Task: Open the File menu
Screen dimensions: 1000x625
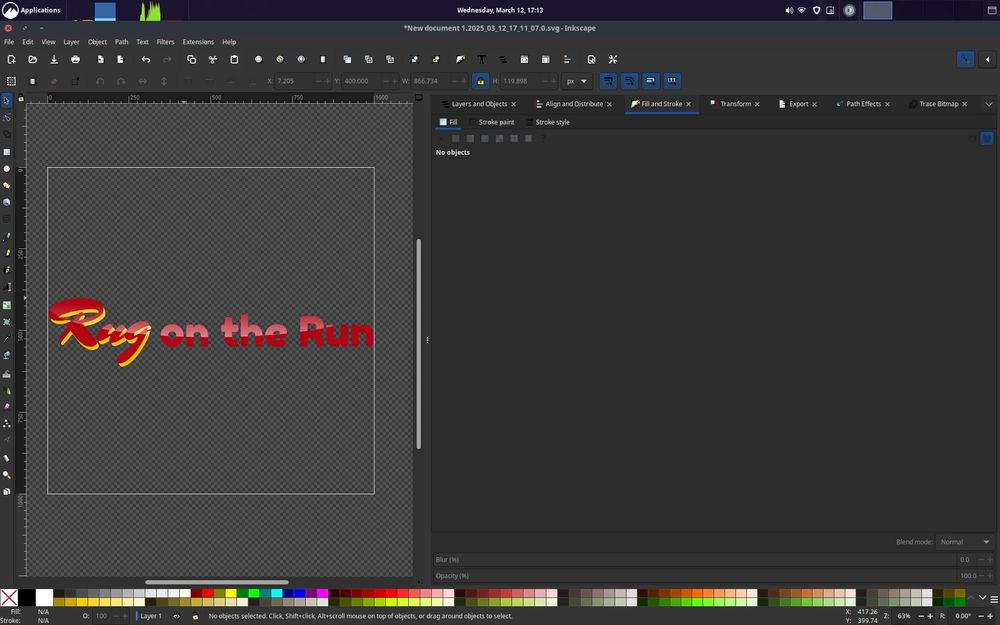Action: tap(9, 42)
